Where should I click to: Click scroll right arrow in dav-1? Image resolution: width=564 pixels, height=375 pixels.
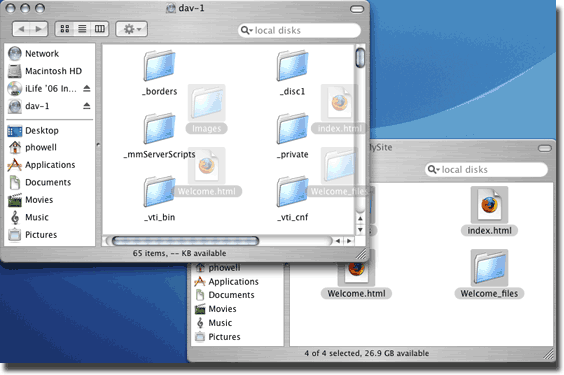349,241
